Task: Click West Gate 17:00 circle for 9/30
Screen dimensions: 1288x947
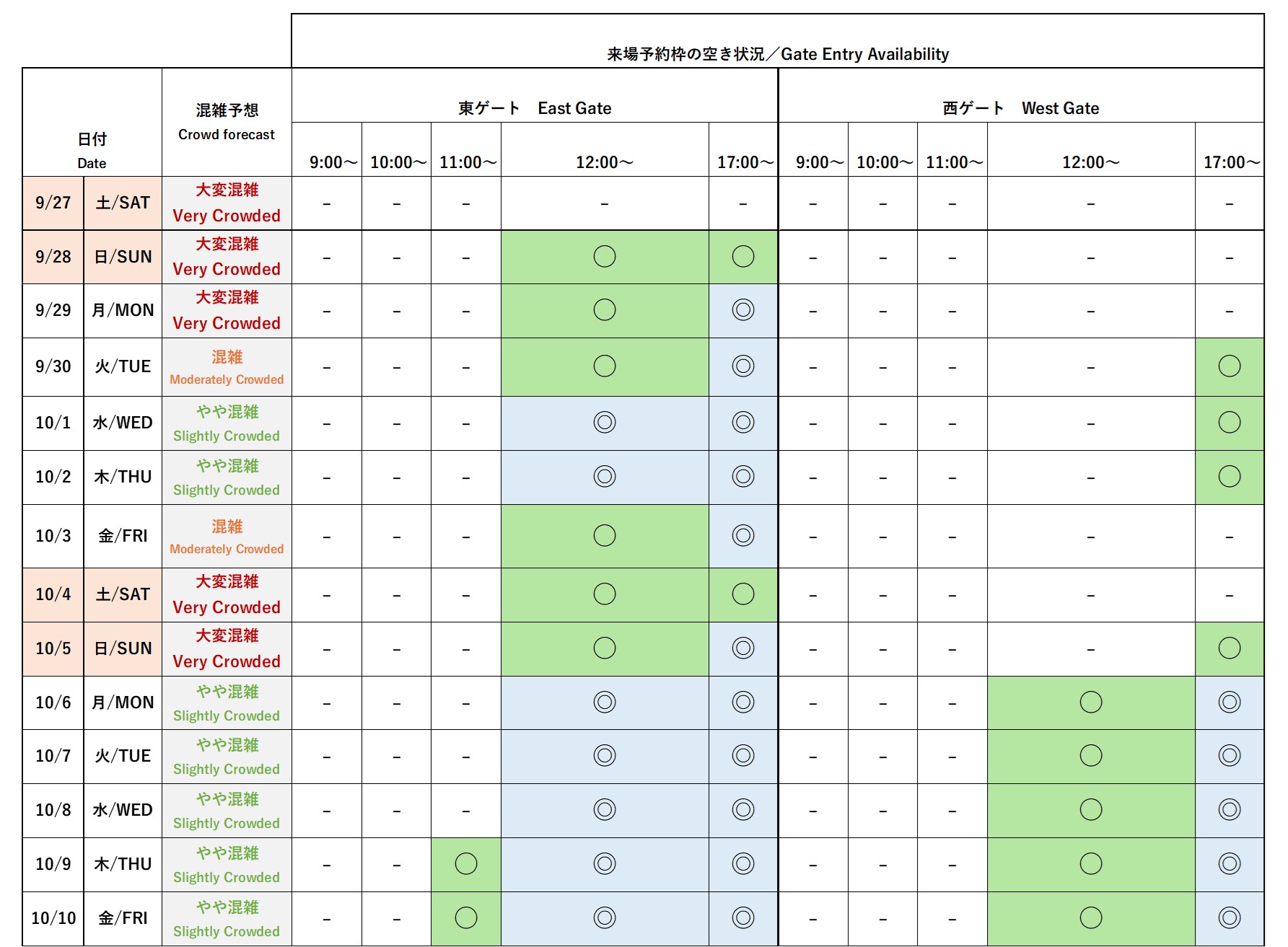Action: 1229,366
